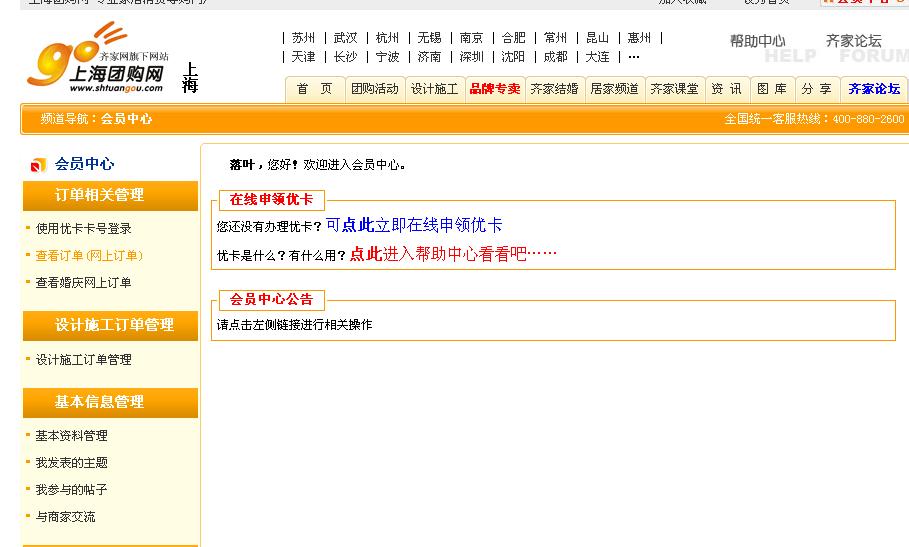Select the 齐家课堂 tab
The image size is (909, 547).
tap(675, 89)
